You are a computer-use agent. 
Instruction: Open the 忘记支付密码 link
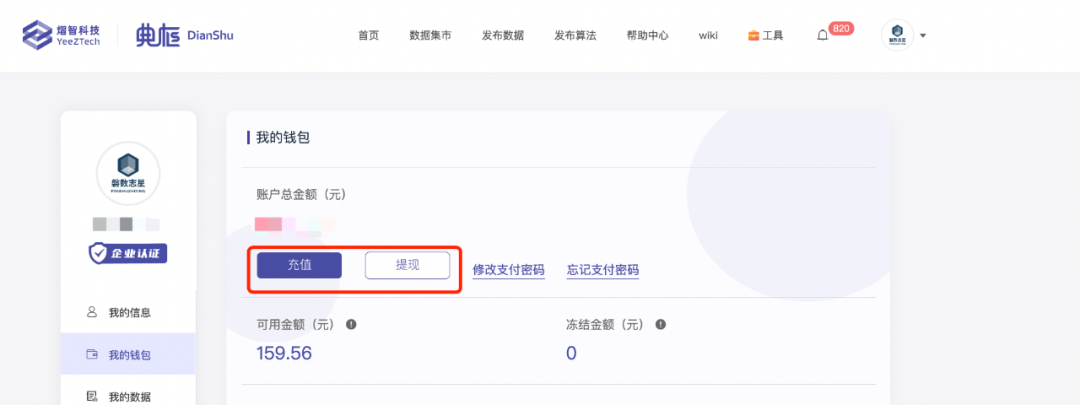(x=603, y=269)
